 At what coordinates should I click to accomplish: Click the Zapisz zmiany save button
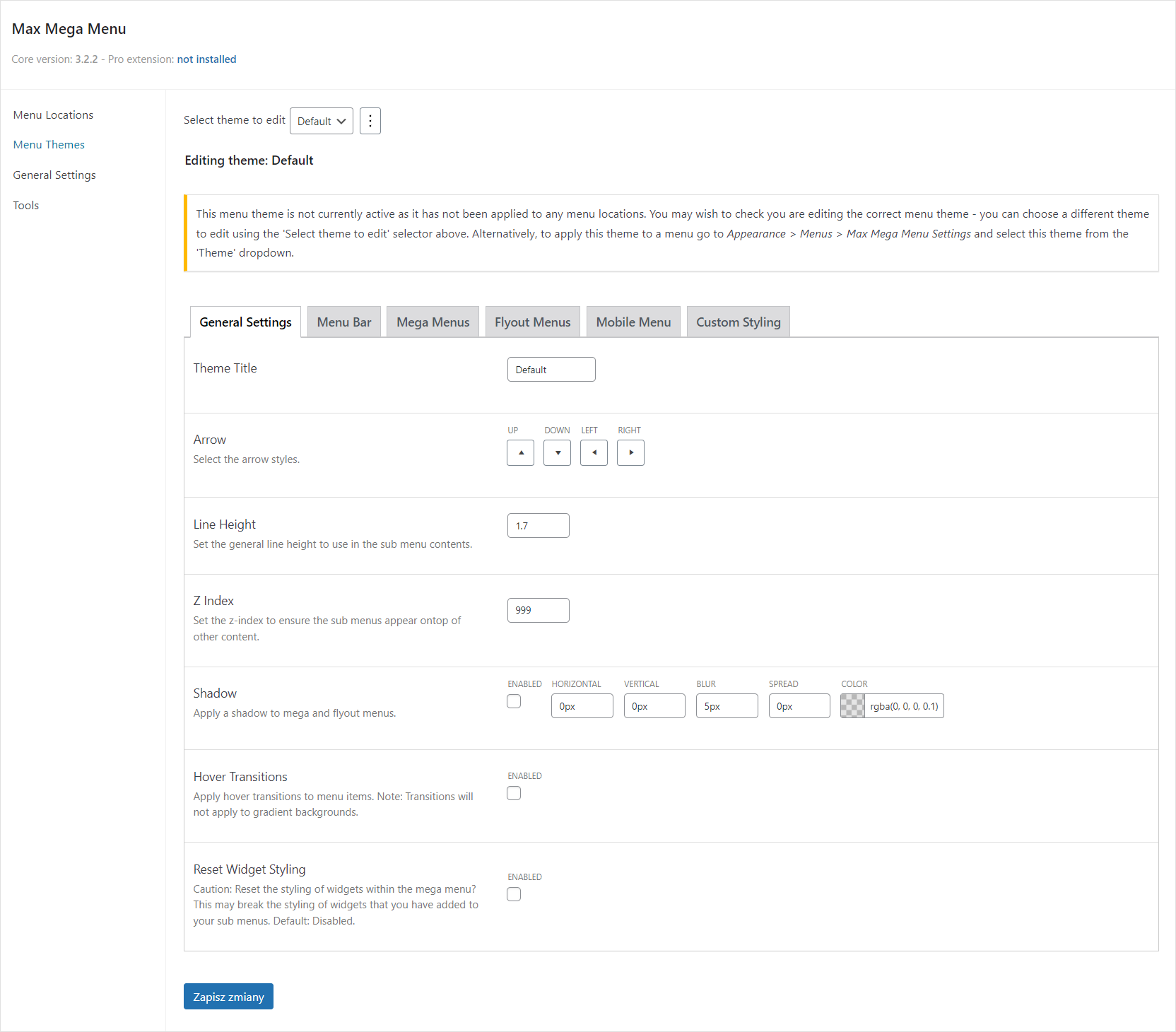pos(228,997)
